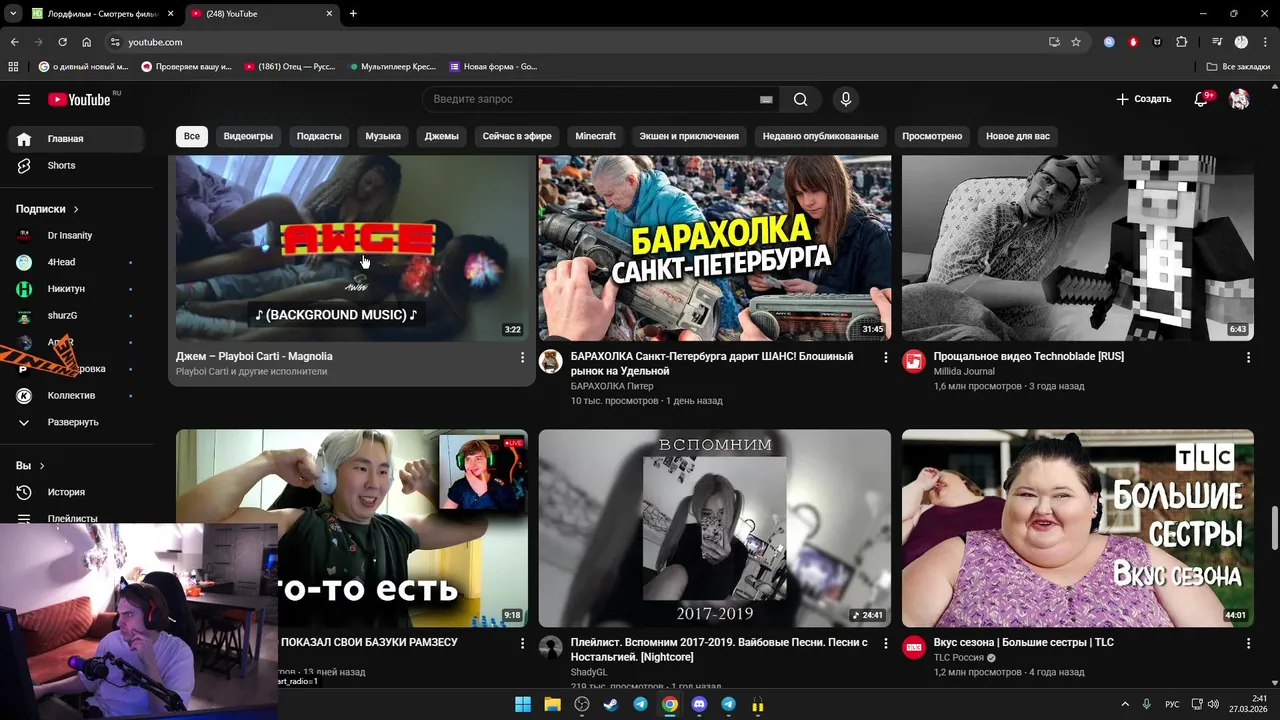Open options for Technoblade farewell video

(1248, 357)
